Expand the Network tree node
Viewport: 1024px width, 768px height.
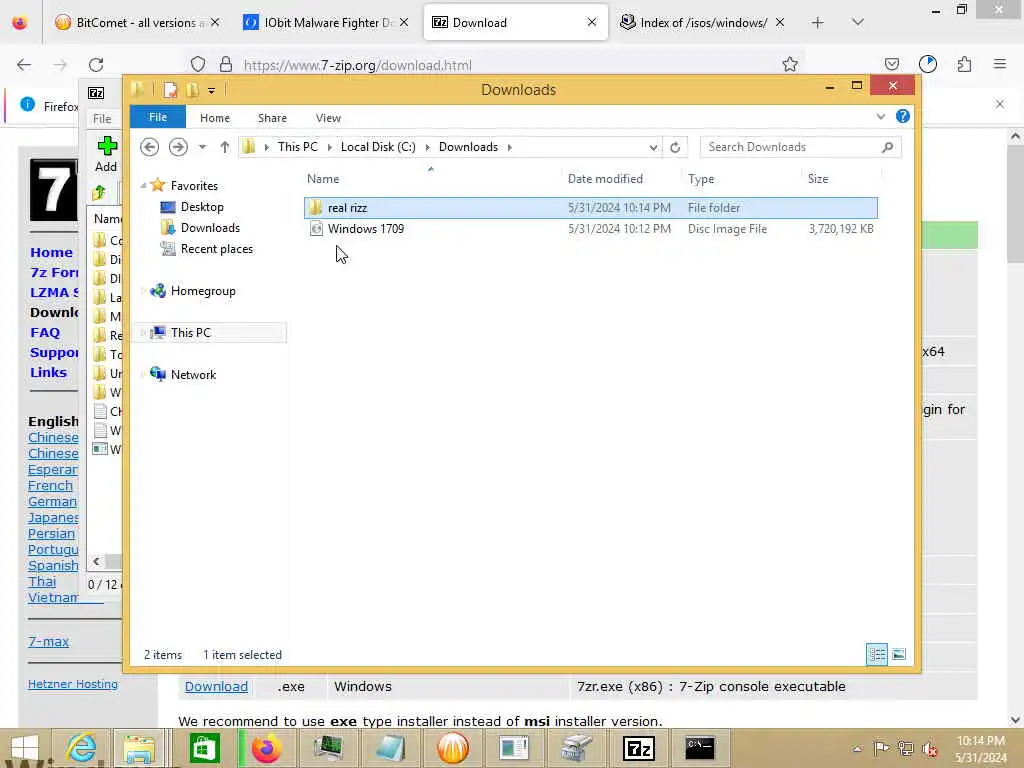(144, 374)
